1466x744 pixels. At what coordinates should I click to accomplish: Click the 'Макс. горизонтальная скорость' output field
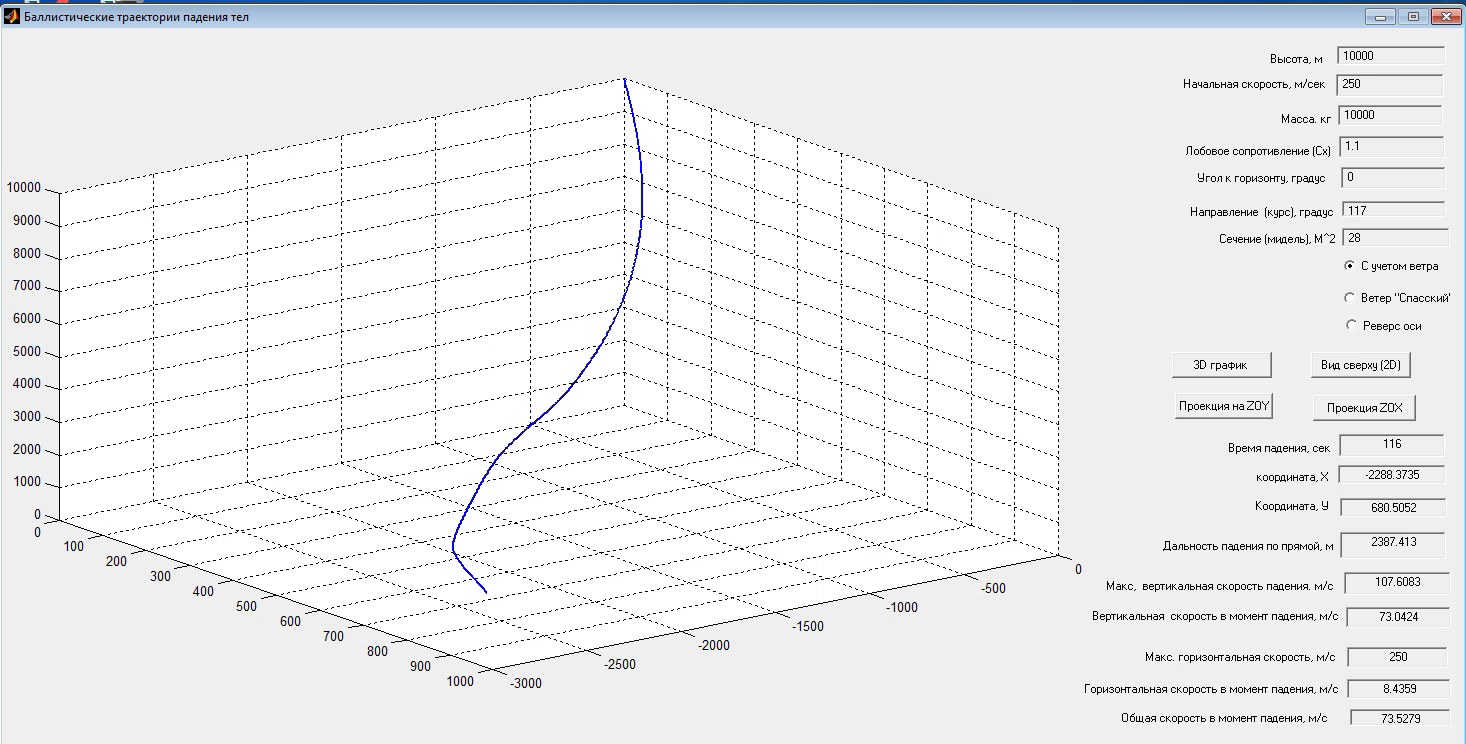1398,657
